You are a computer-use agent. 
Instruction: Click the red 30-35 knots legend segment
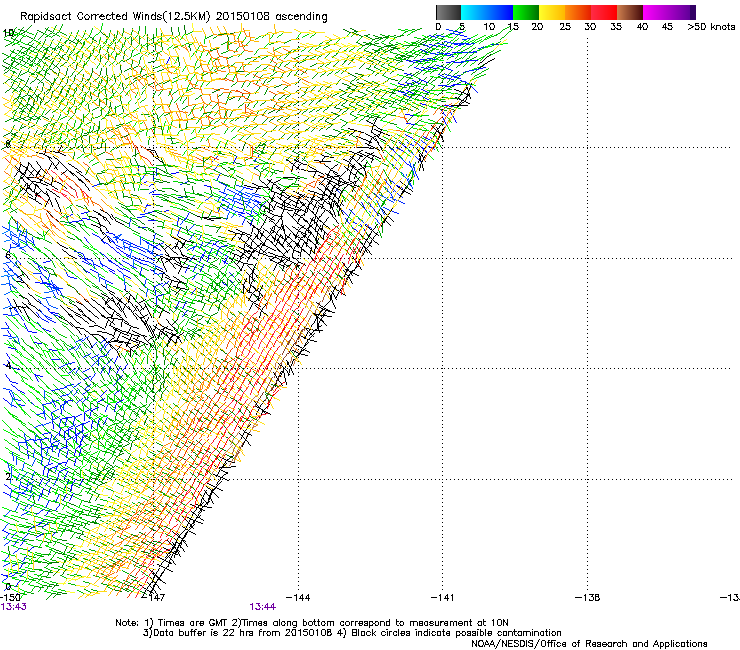pyautogui.click(x=604, y=12)
